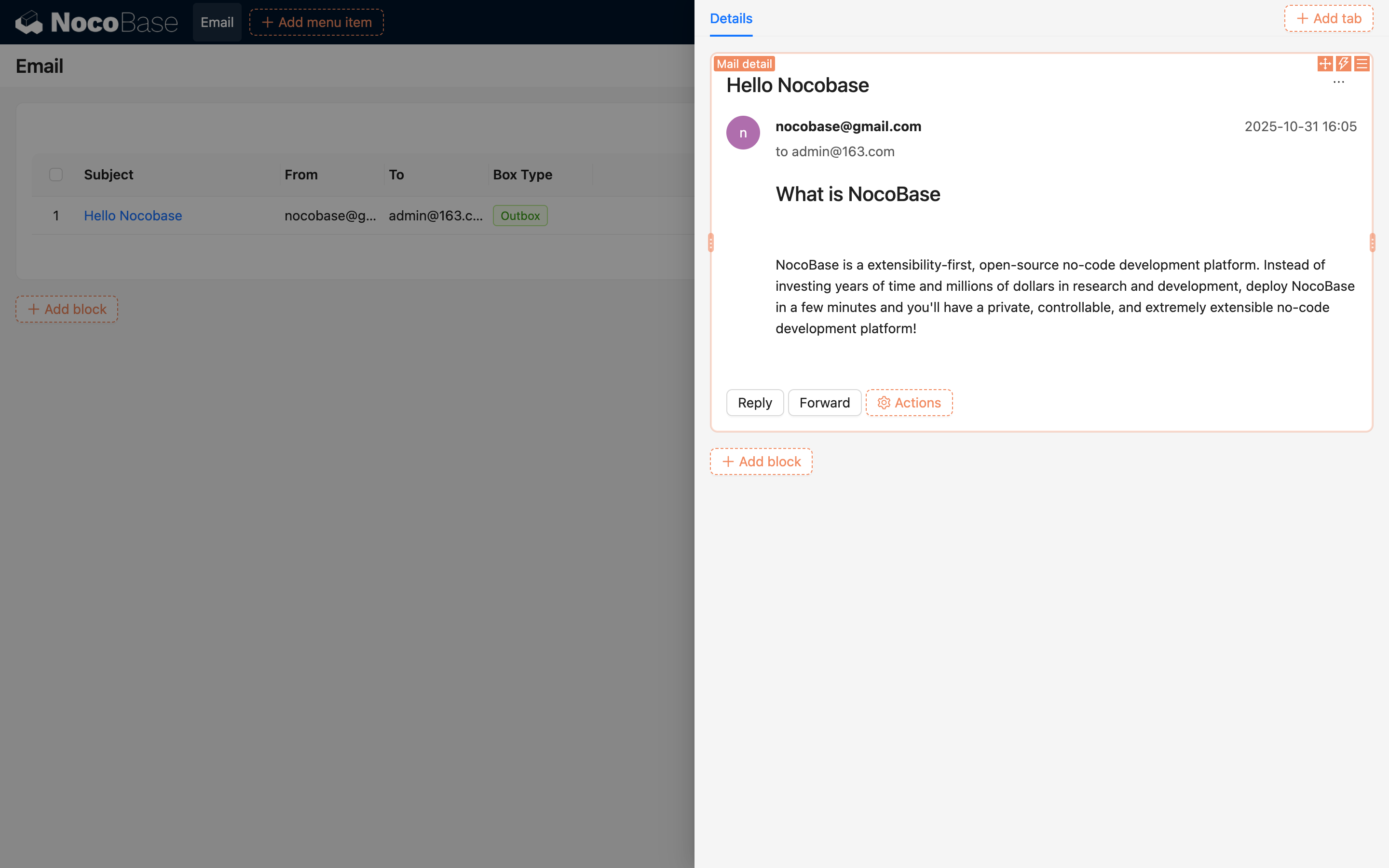Click the gear Actions configuration button
This screenshot has height=868, width=1389.
[909, 403]
